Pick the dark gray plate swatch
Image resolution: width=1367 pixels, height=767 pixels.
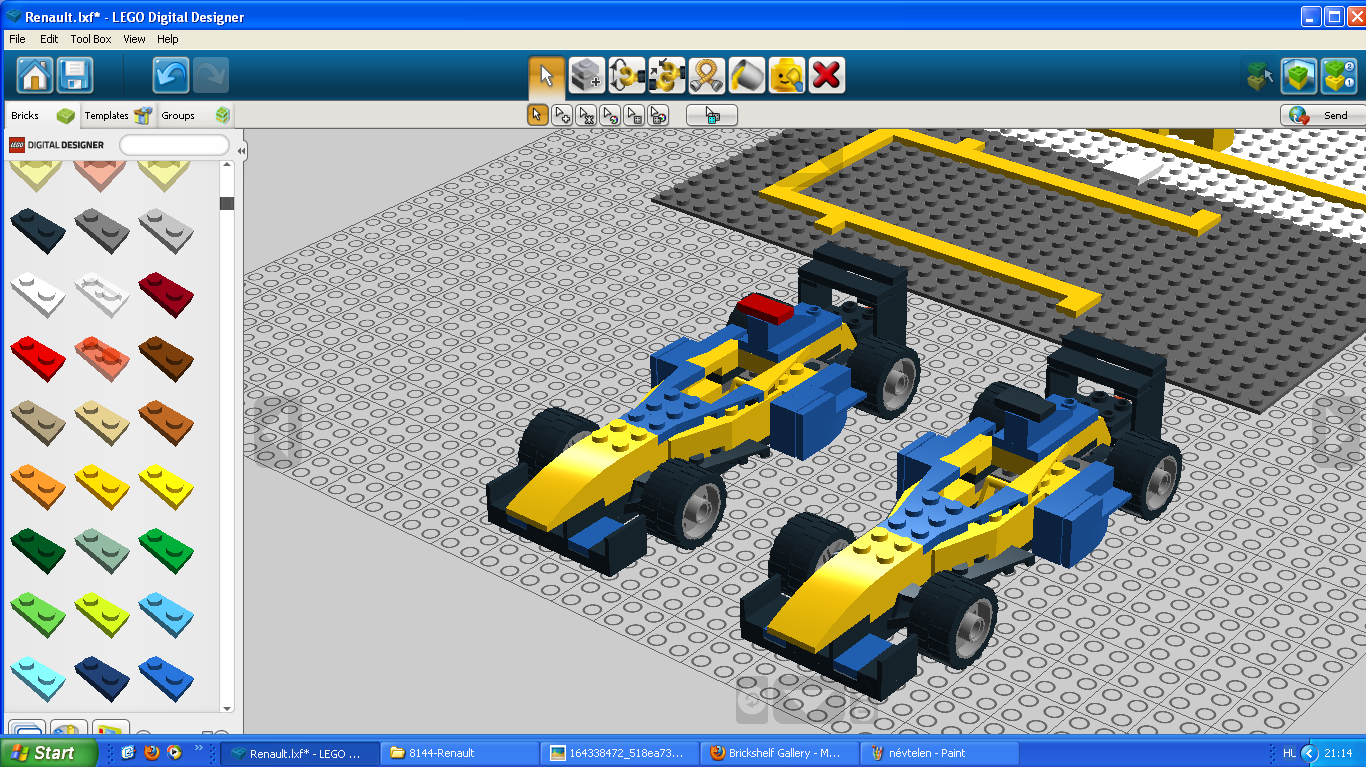[x=102, y=229]
